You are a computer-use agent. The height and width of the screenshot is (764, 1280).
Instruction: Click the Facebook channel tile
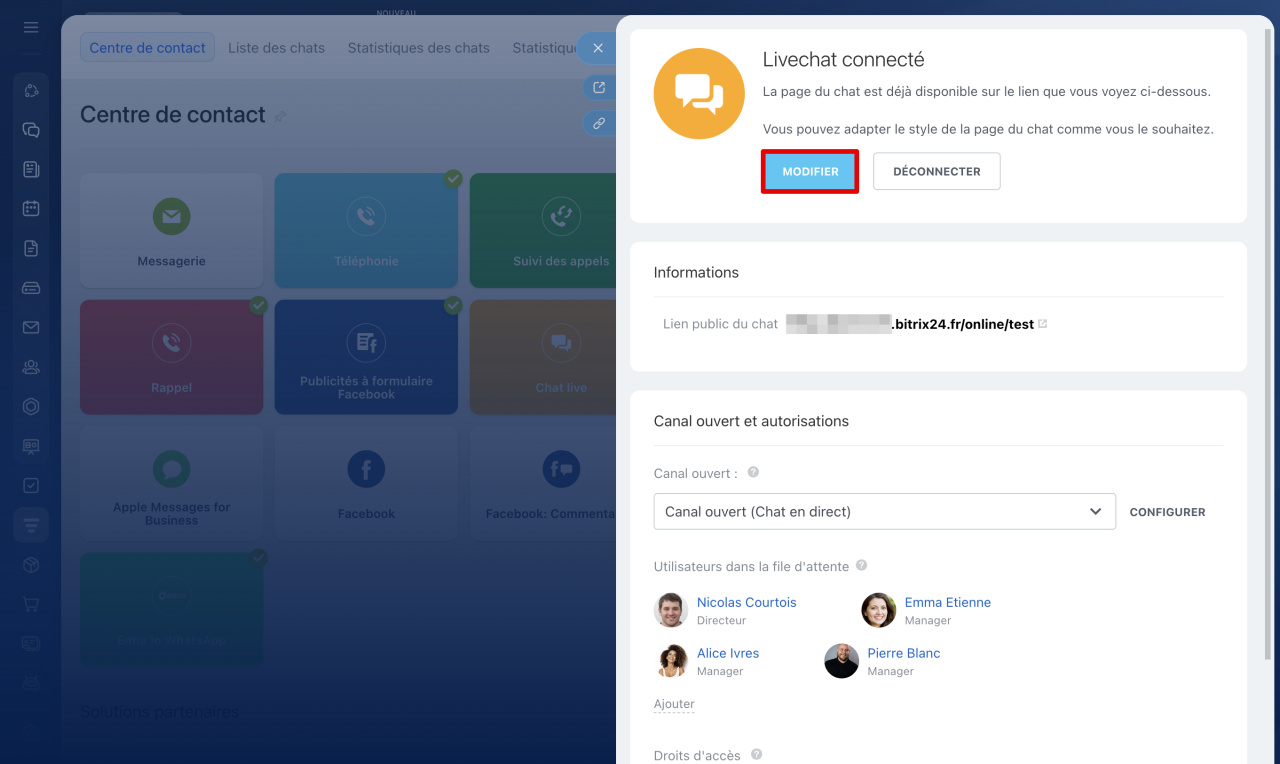click(x=366, y=484)
